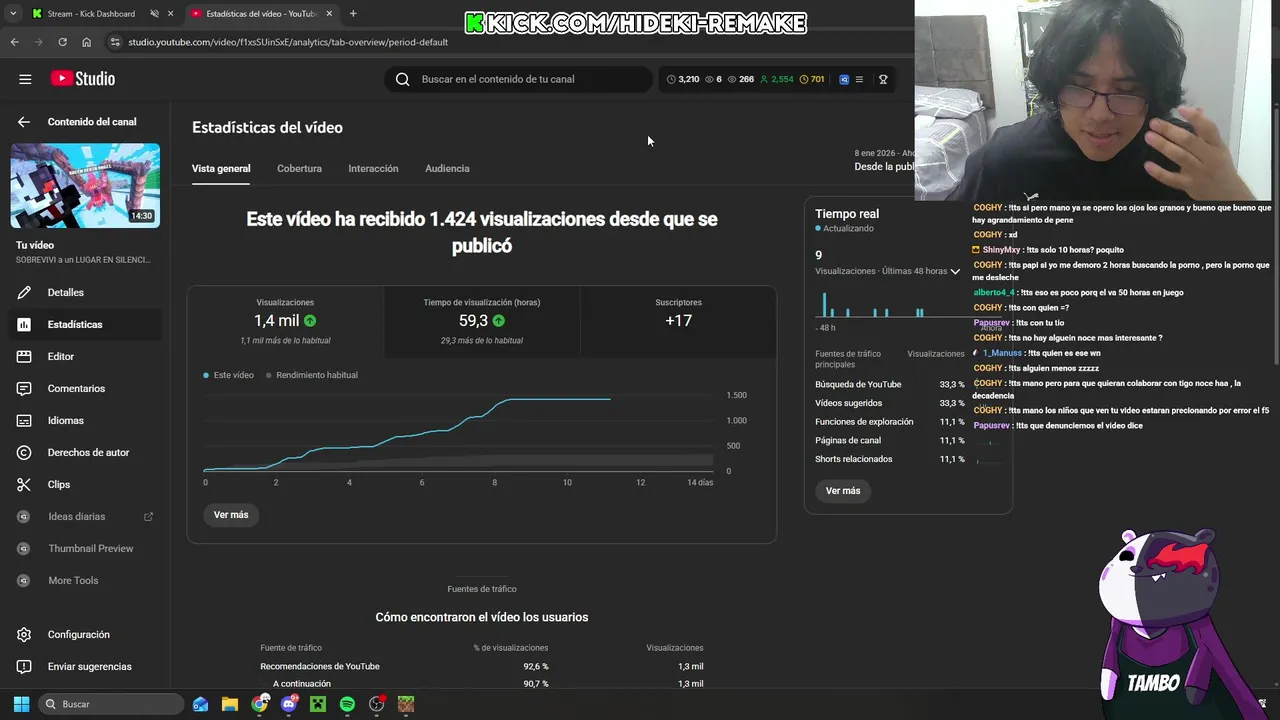Viewport: 1280px width, 720px height.
Task: Open the video thumbnail in sidebar
Action: click(85, 186)
